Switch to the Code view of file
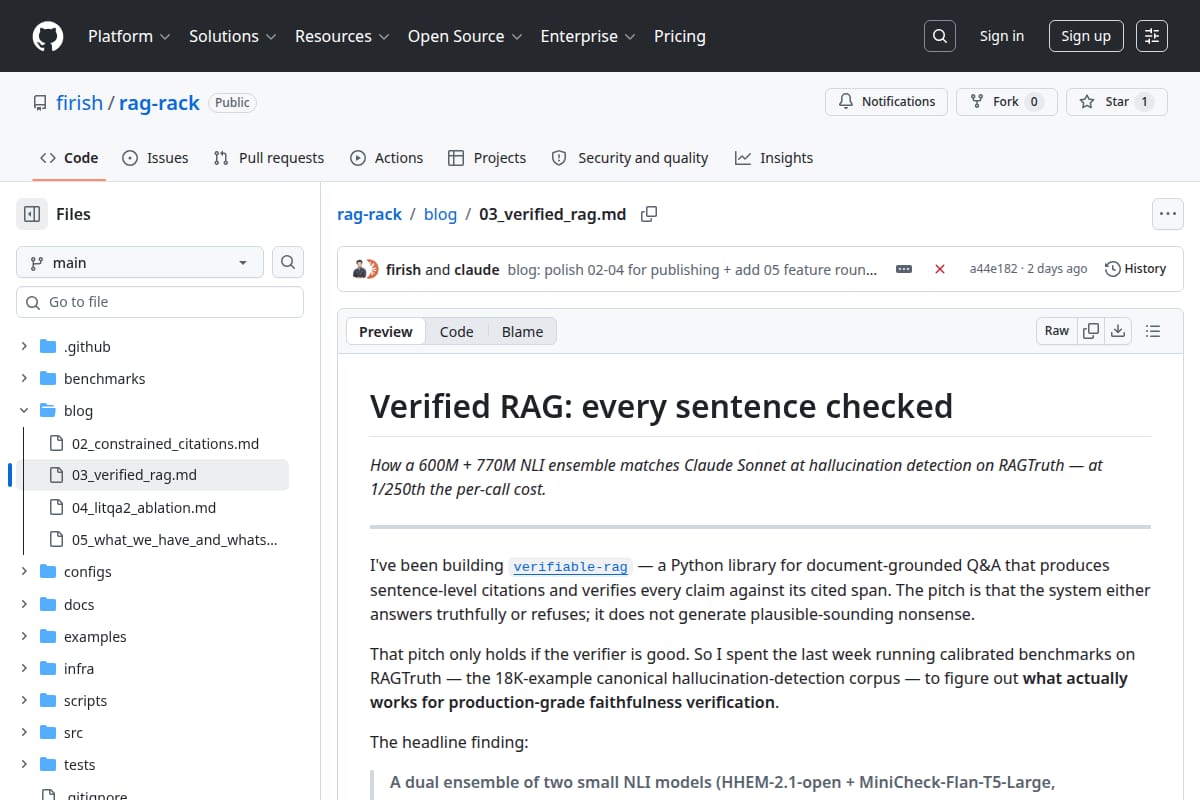Screen dimensions: 1200x800 pos(457,332)
